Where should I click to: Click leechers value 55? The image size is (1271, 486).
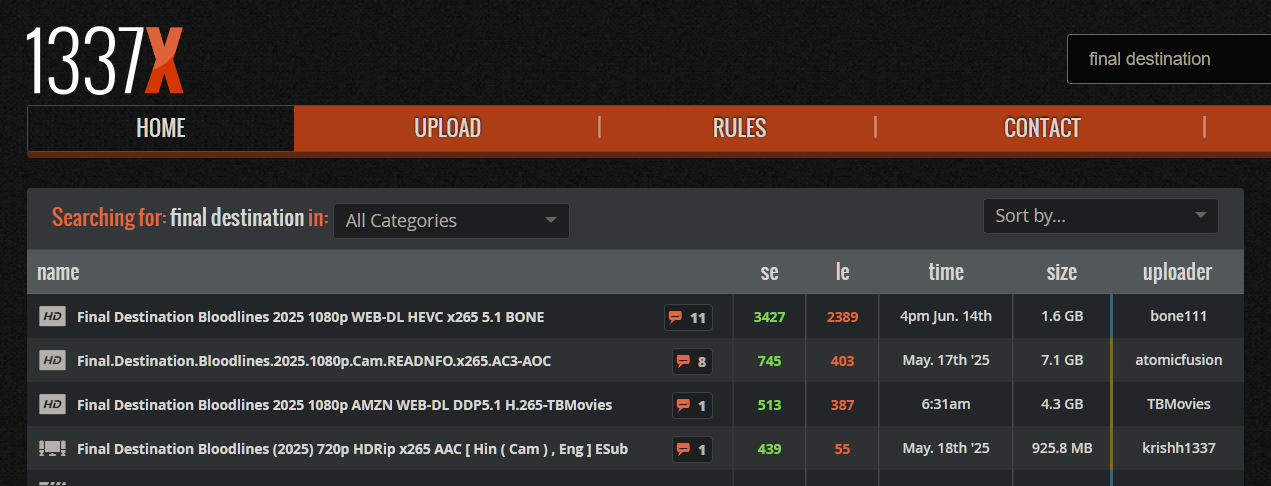click(842, 448)
